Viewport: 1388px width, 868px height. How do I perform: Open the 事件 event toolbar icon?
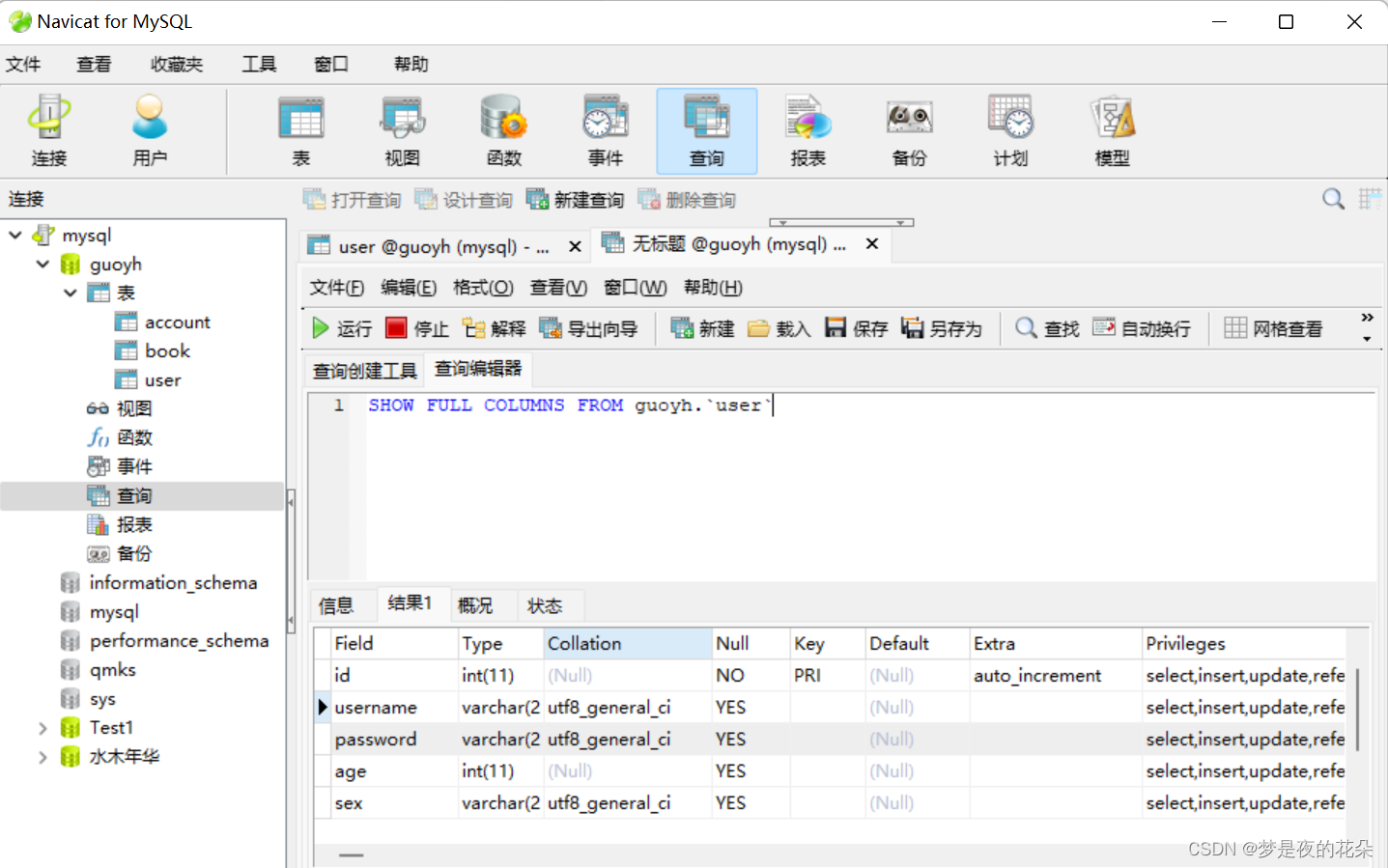(606, 131)
